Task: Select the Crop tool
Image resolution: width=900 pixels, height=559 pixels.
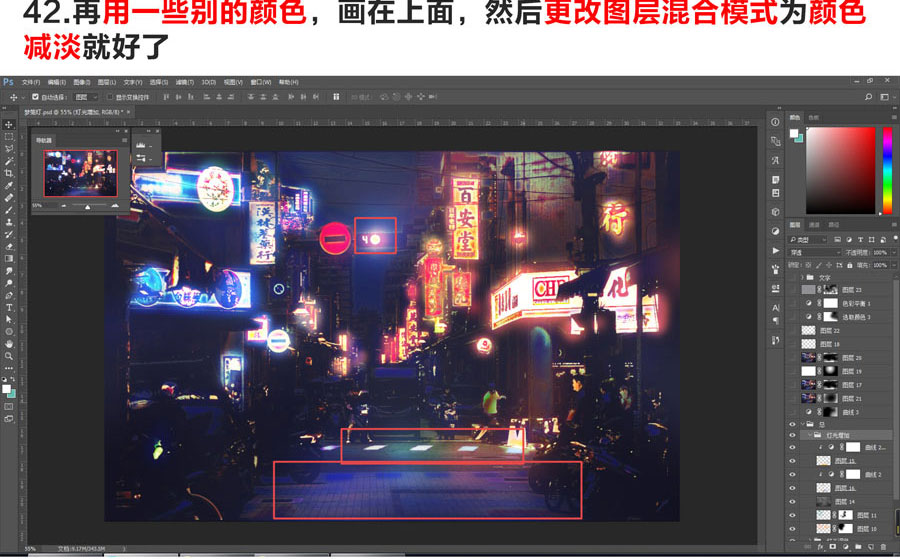Action: coord(9,173)
